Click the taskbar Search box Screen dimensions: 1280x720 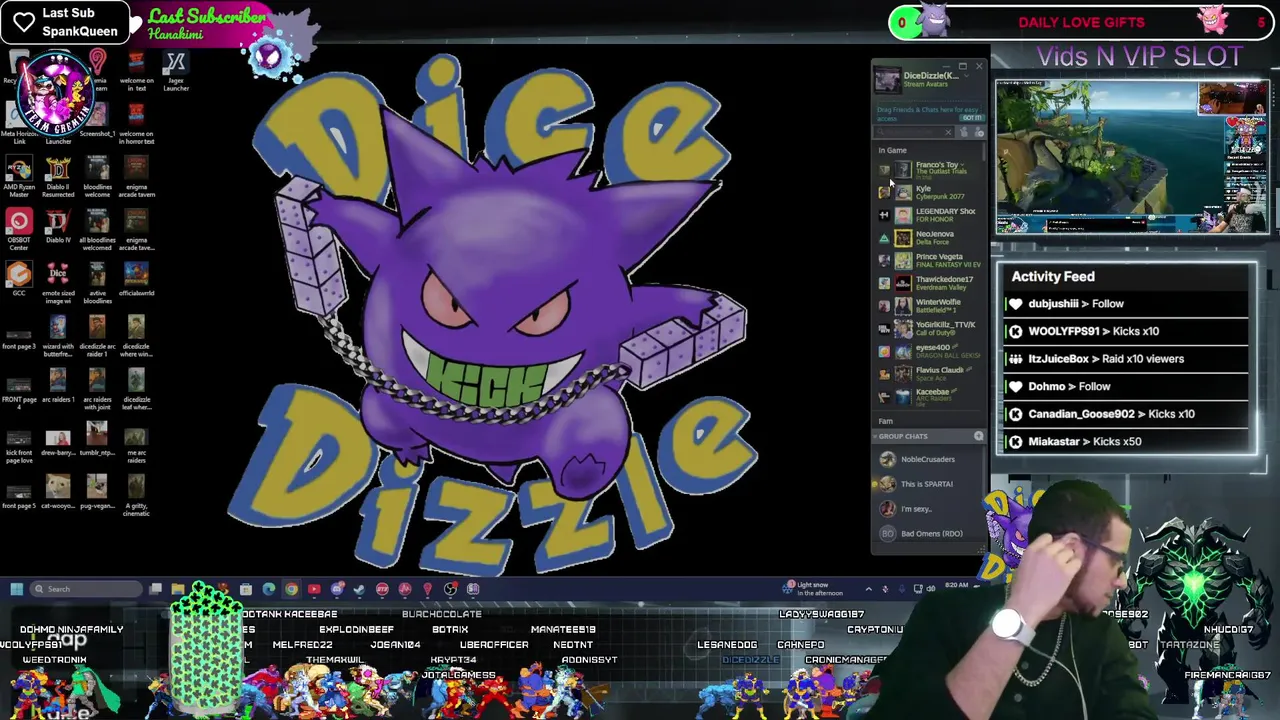pyautogui.click(x=85, y=589)
